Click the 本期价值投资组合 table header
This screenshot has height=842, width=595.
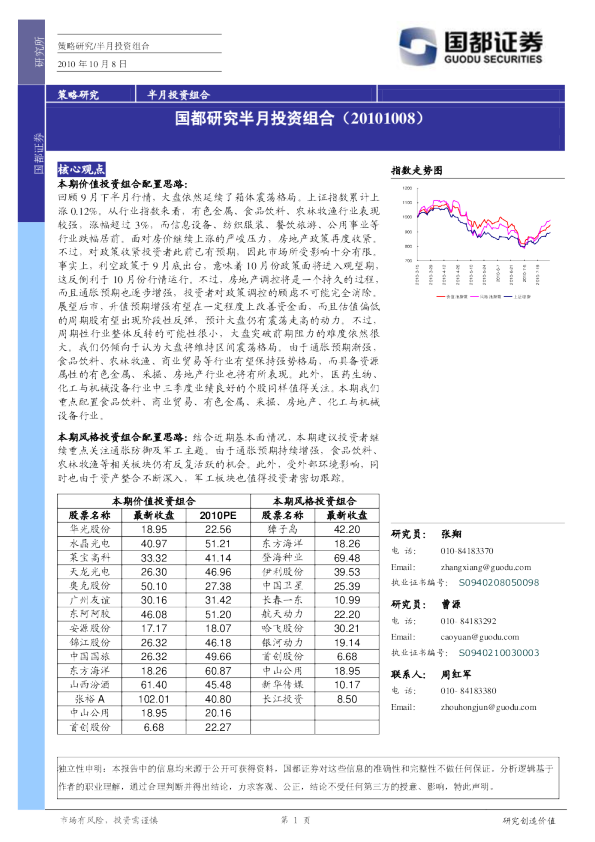(x=154, y=501)
